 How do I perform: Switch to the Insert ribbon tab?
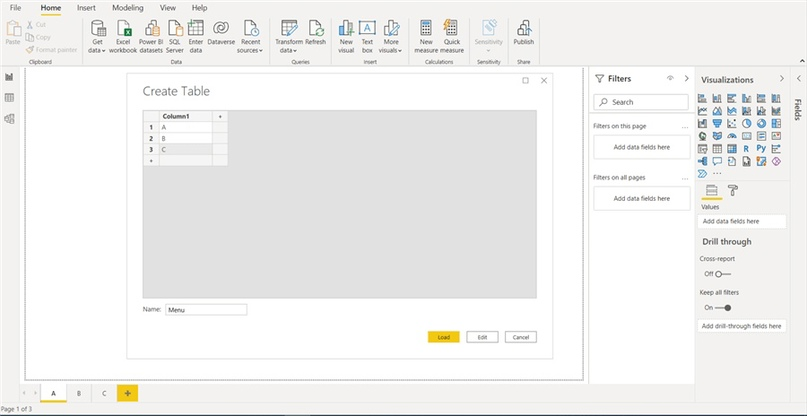point(86,8)
